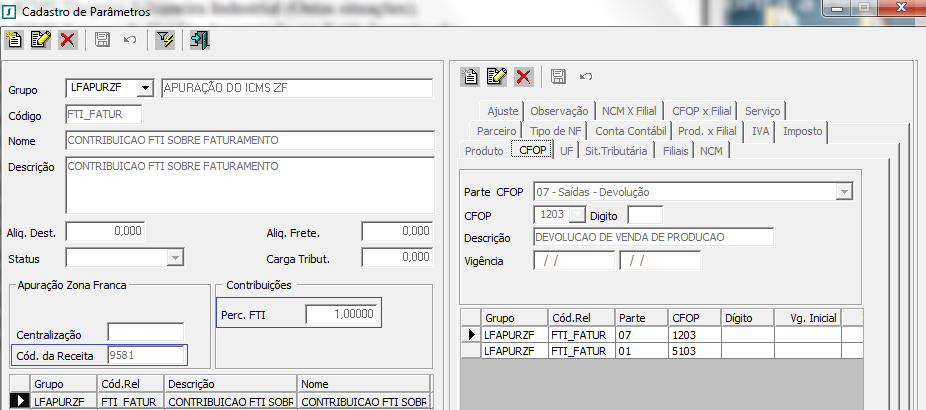This screenshot has width=926, height=410.
Task: Open the CFOP 1203 dropdown arrow
Action: pyautogui.click(x=578, y=215)
